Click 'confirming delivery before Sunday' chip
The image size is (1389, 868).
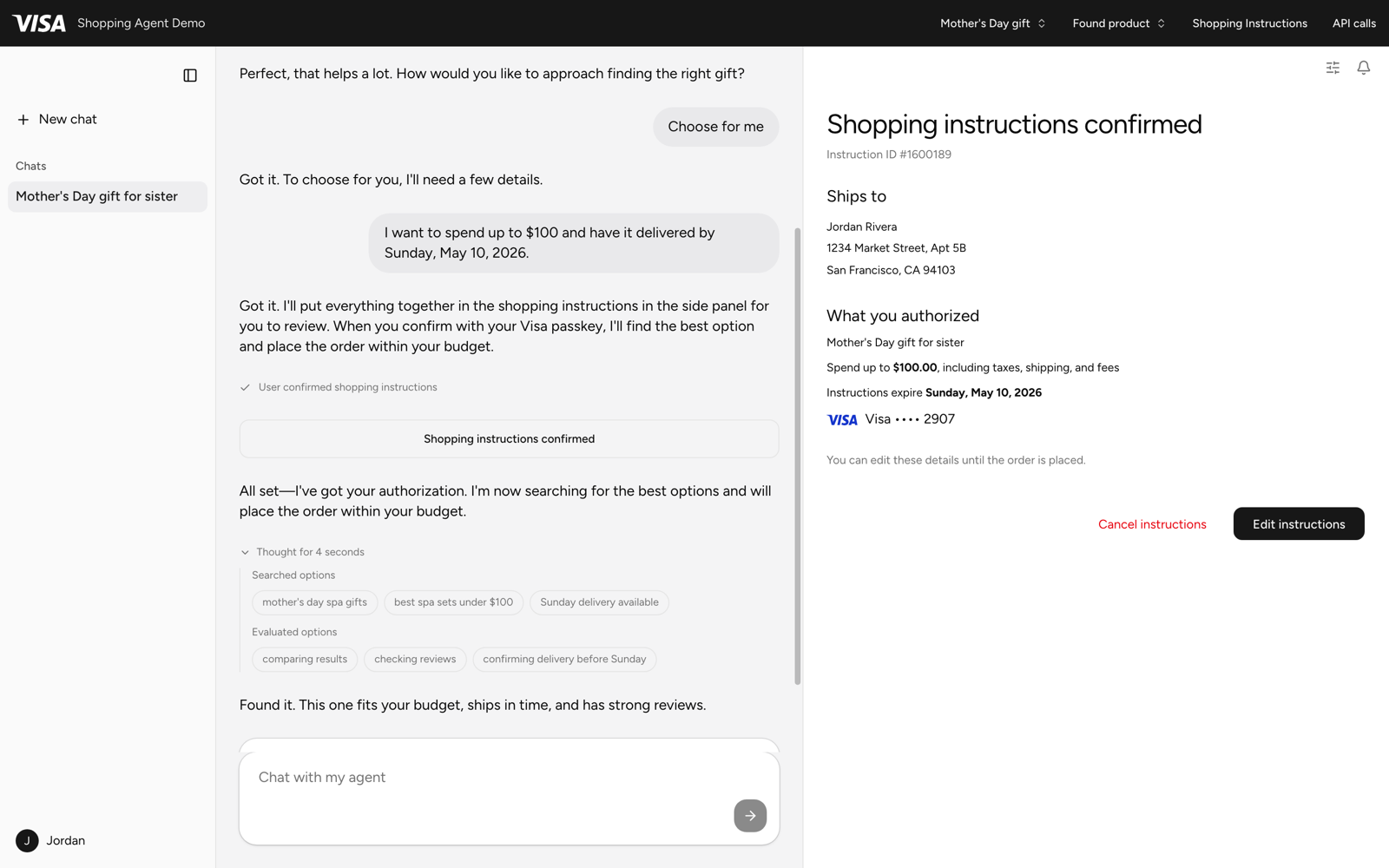pyautogui.click(x=564, y=660)
